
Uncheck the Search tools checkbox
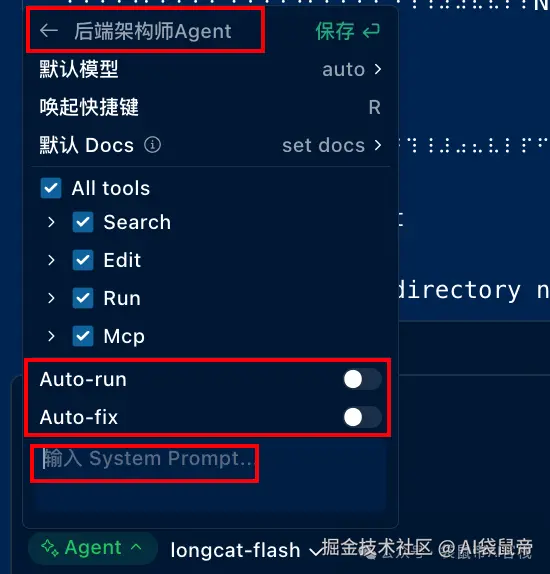(x=83, y=222)
